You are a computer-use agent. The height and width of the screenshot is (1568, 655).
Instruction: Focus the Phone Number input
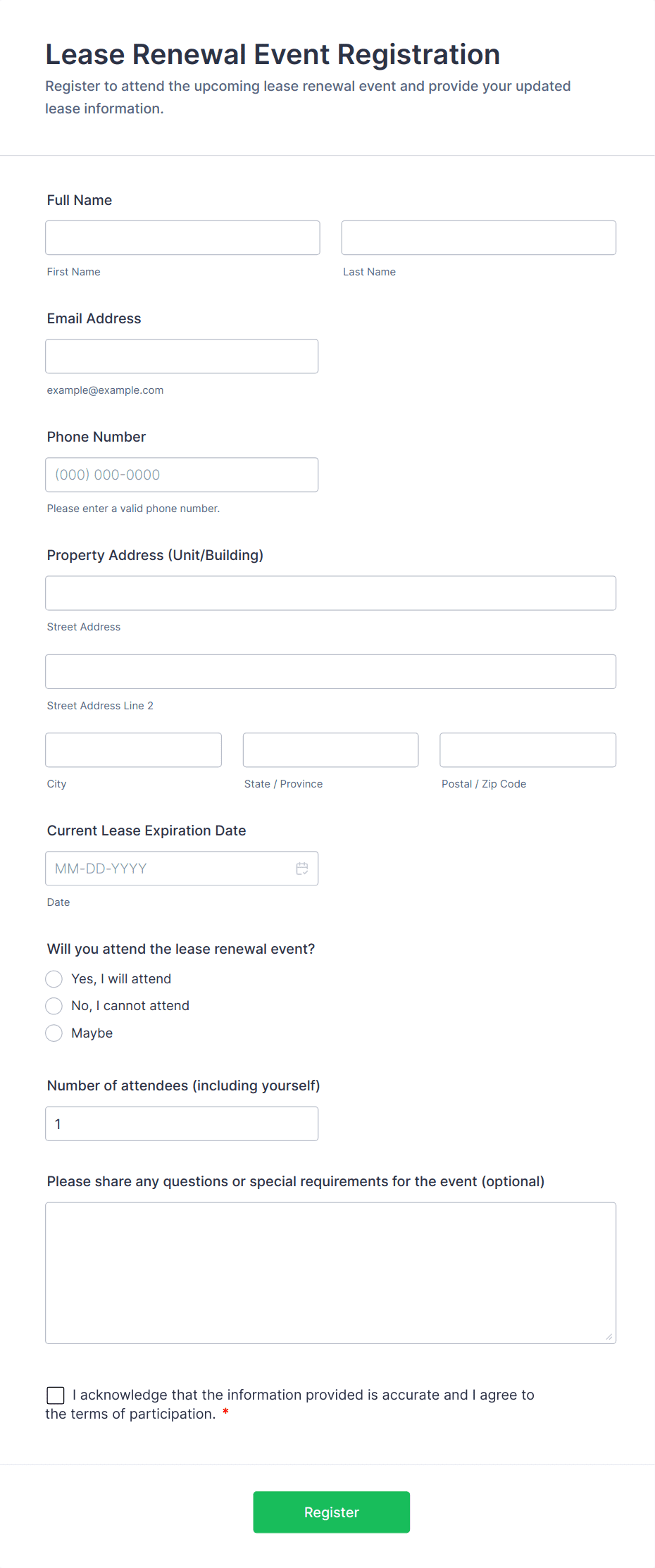(x=182, y=475)
